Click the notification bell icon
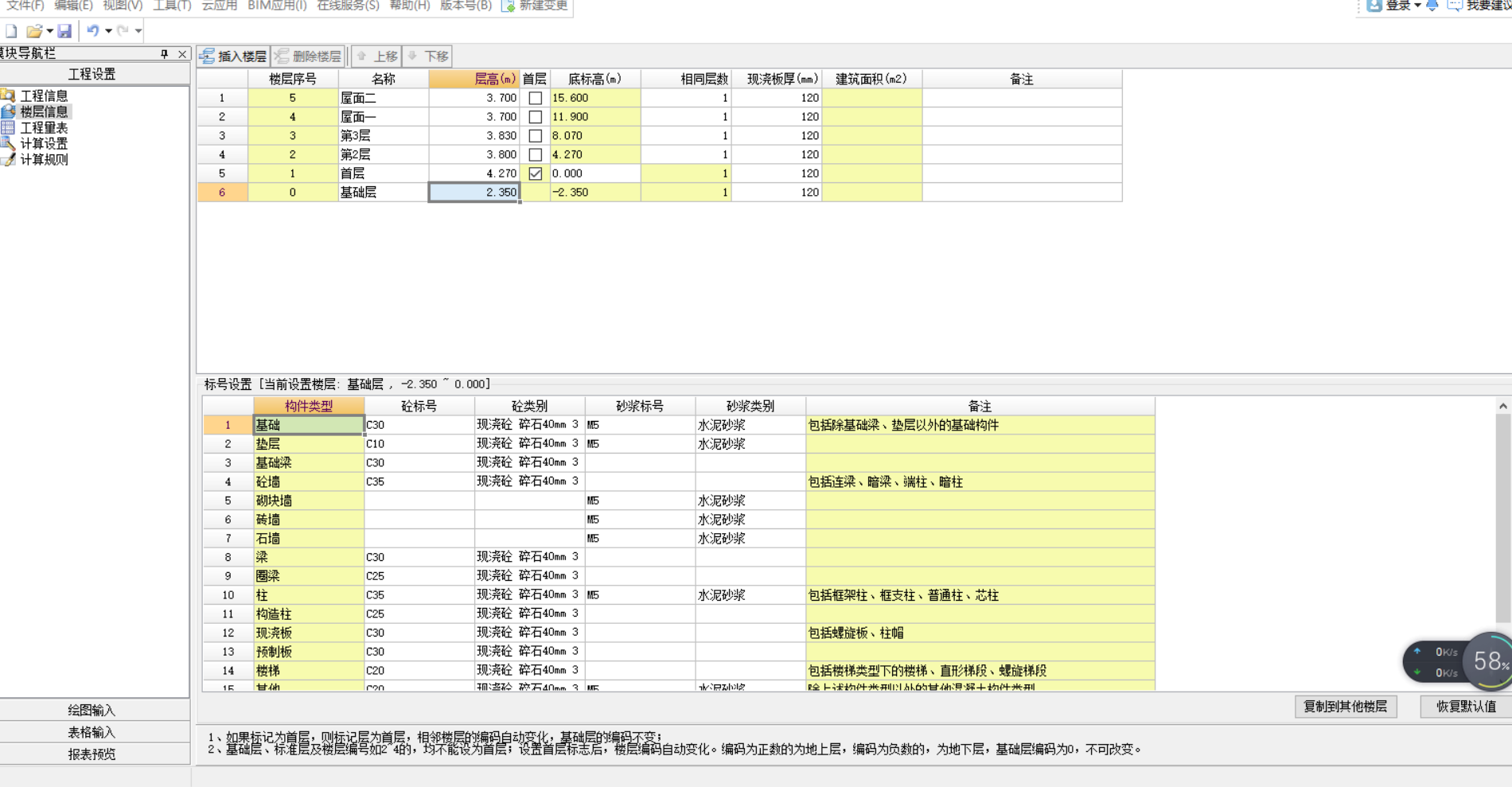1512x787 pixels. (1432, 6)
